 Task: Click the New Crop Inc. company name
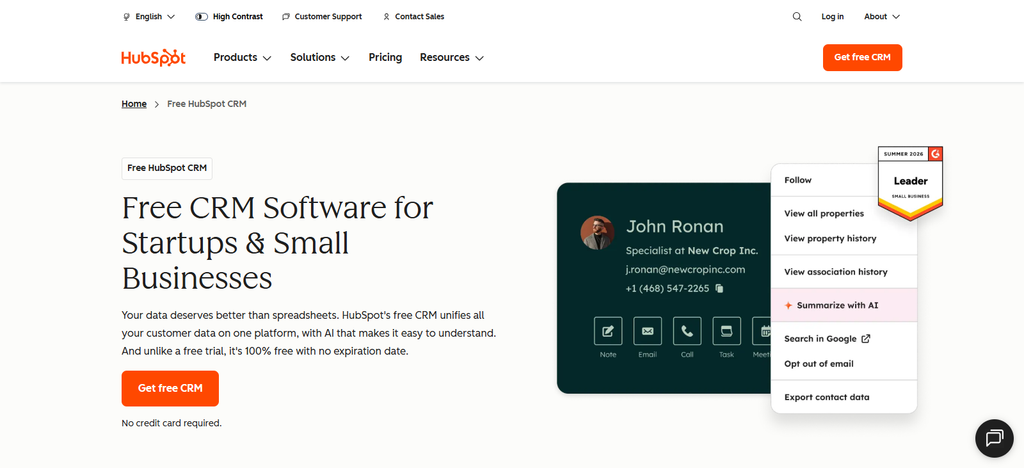pos(723,251)
